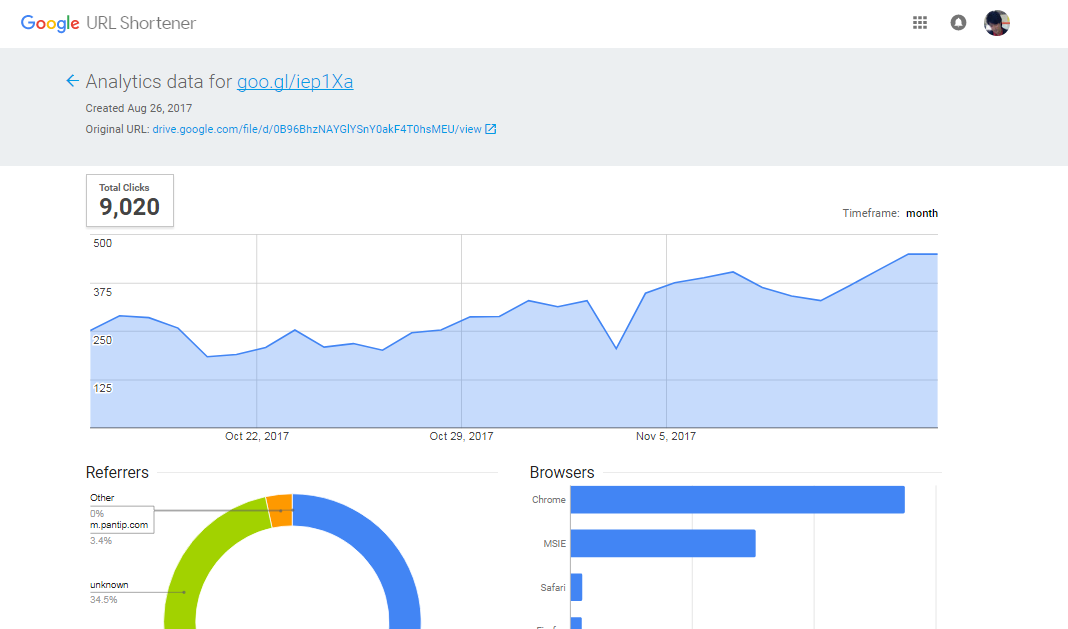Click the 34.5% unknown percentage value

104,600
